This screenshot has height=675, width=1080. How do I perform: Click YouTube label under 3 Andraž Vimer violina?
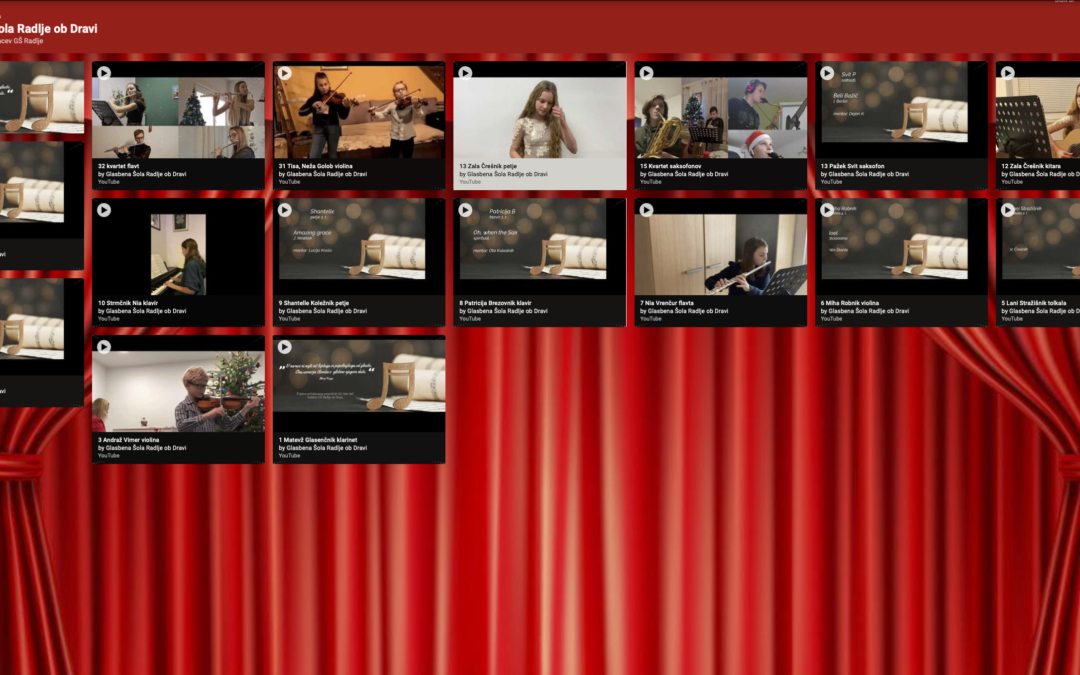109,456
